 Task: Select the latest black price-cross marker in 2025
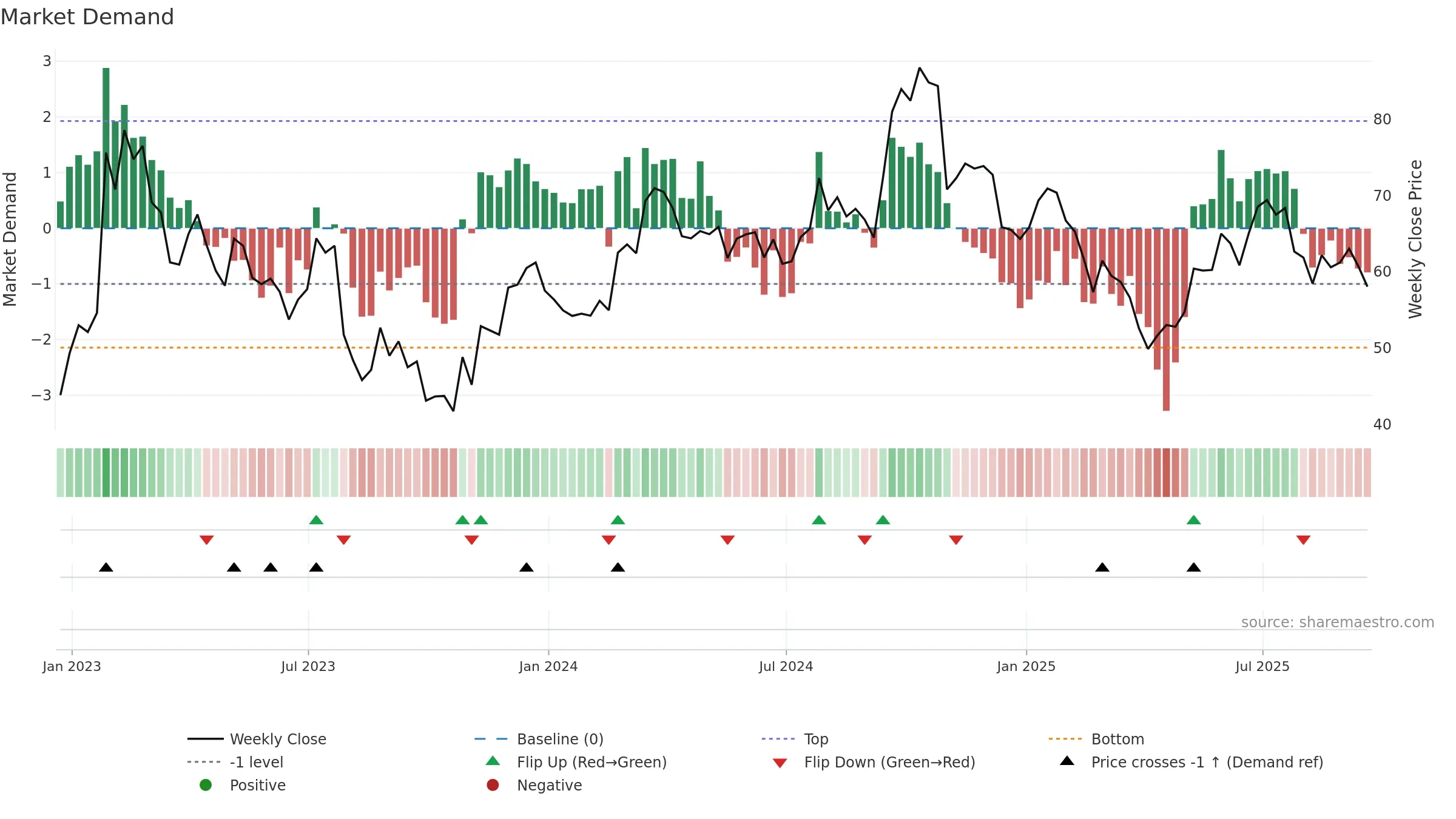click(1193, 567)
